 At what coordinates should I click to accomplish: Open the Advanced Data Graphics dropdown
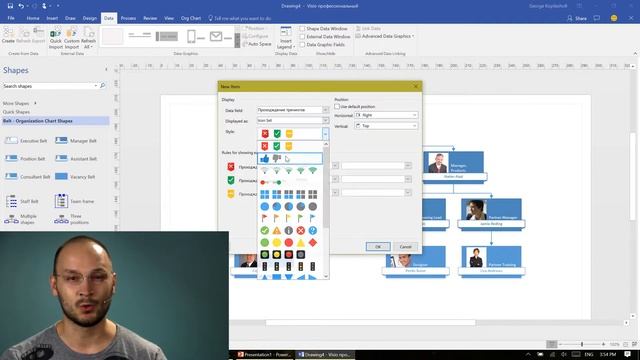pos(385,36)
